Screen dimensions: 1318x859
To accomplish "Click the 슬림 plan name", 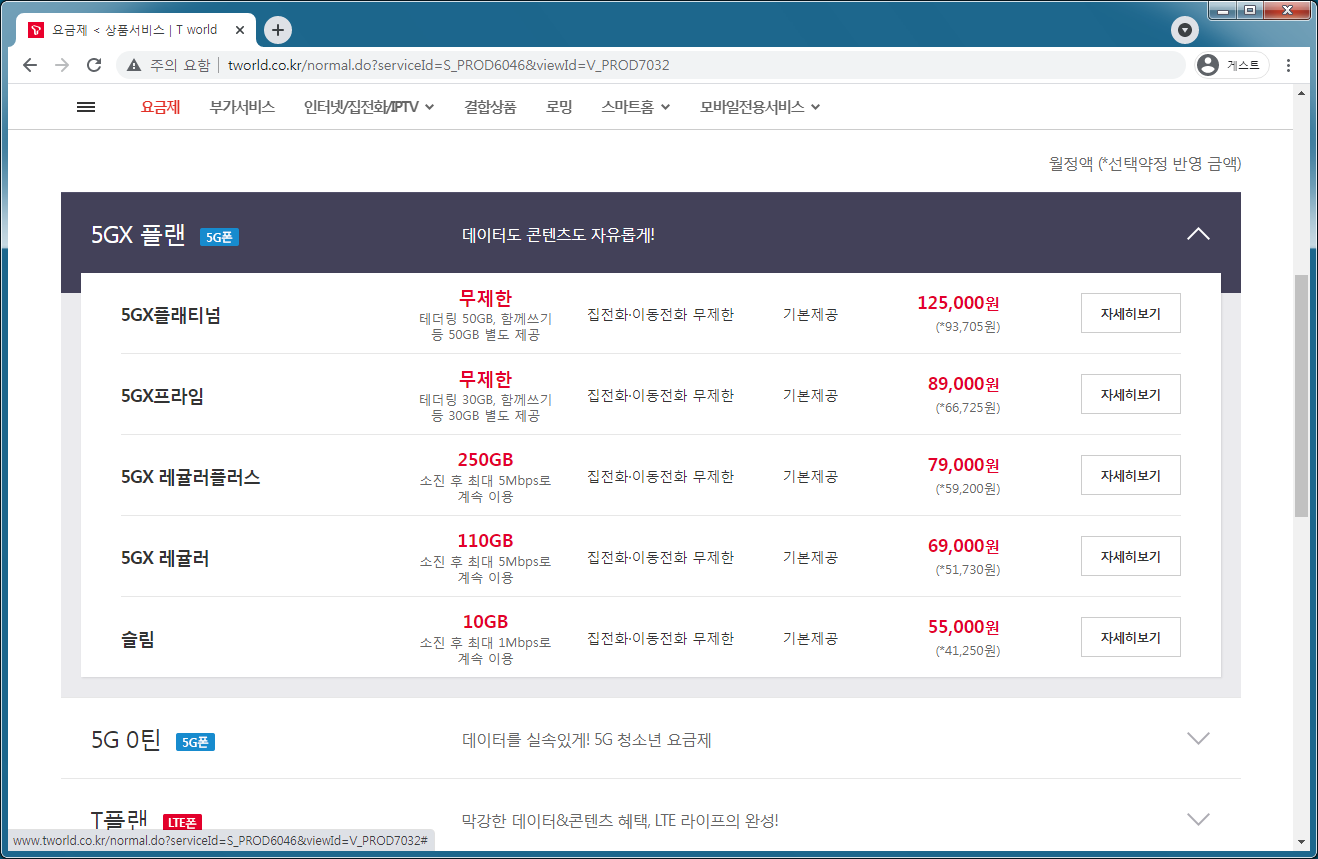I will pos(138,639).
